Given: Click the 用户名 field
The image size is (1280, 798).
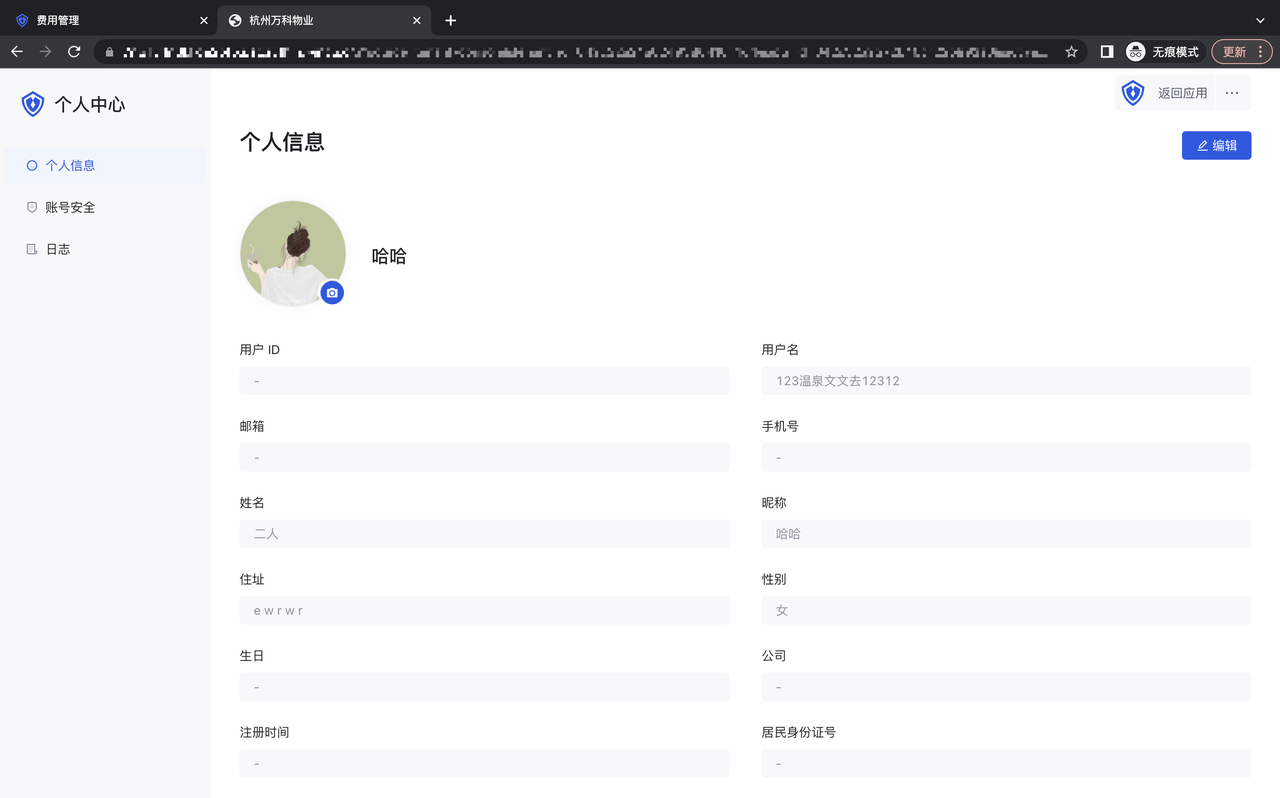Looking at the screenshot, I should click(1005, 381).
